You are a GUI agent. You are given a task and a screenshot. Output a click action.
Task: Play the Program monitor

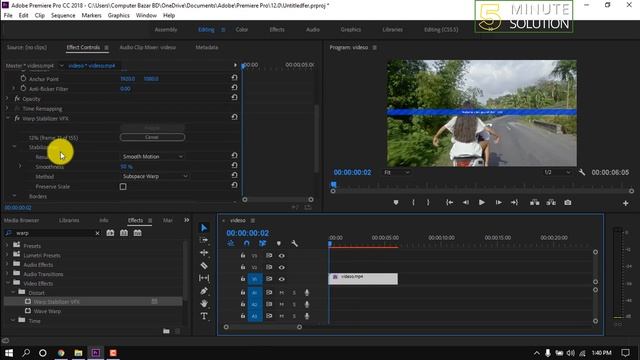[x=482, y=202]
